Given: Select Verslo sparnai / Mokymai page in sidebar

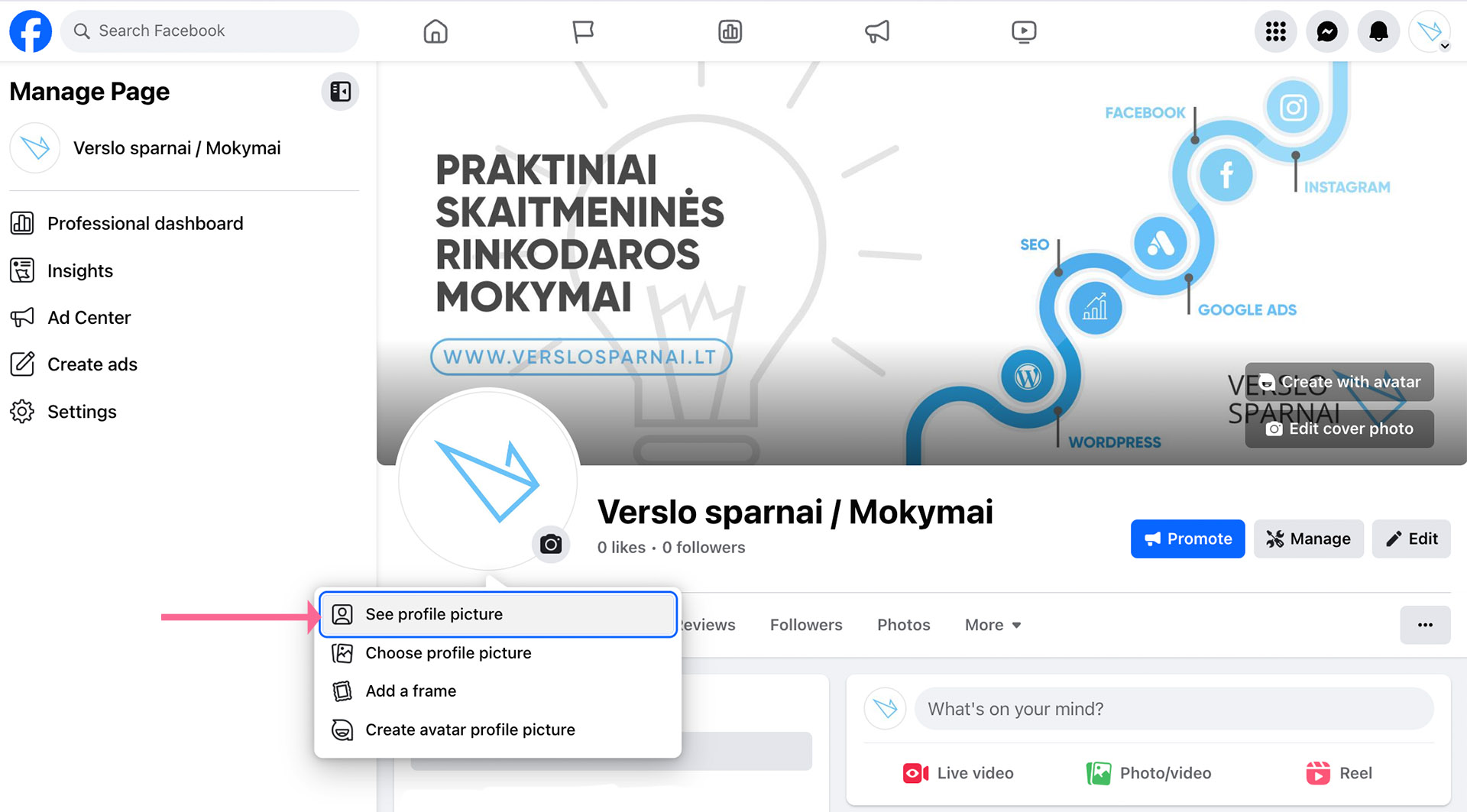Looking at the screenshot, I should pos(184,148).
